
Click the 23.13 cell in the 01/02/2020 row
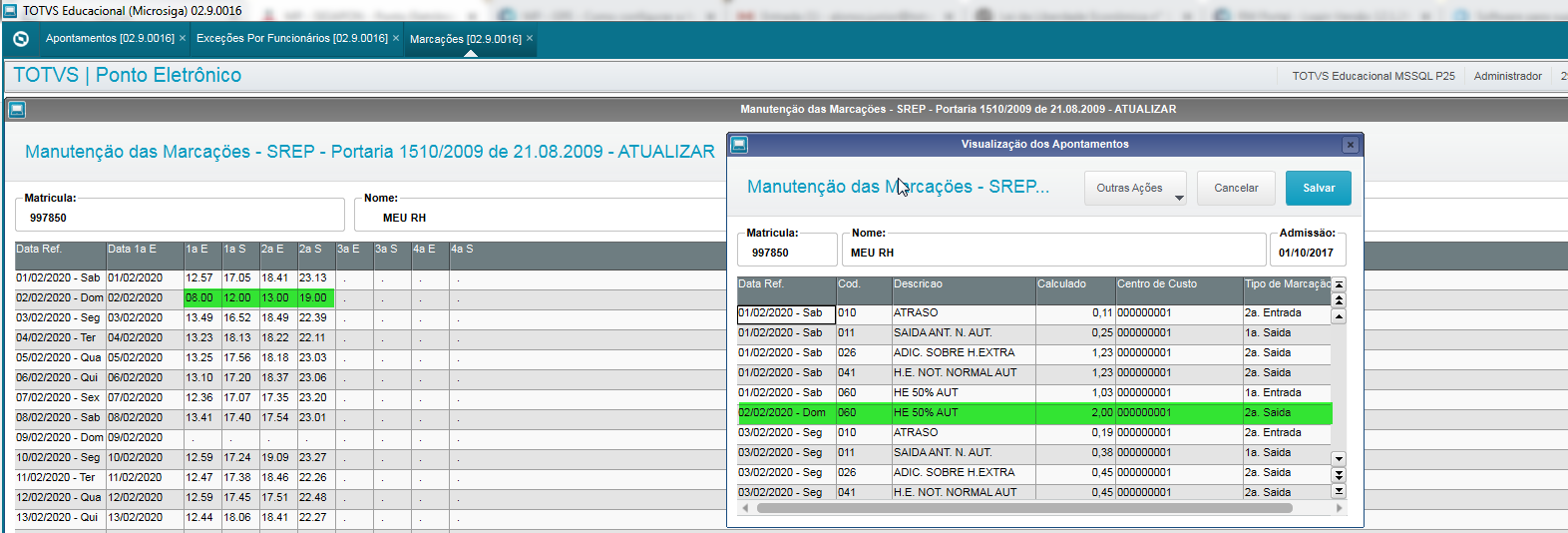click(315, 278)
